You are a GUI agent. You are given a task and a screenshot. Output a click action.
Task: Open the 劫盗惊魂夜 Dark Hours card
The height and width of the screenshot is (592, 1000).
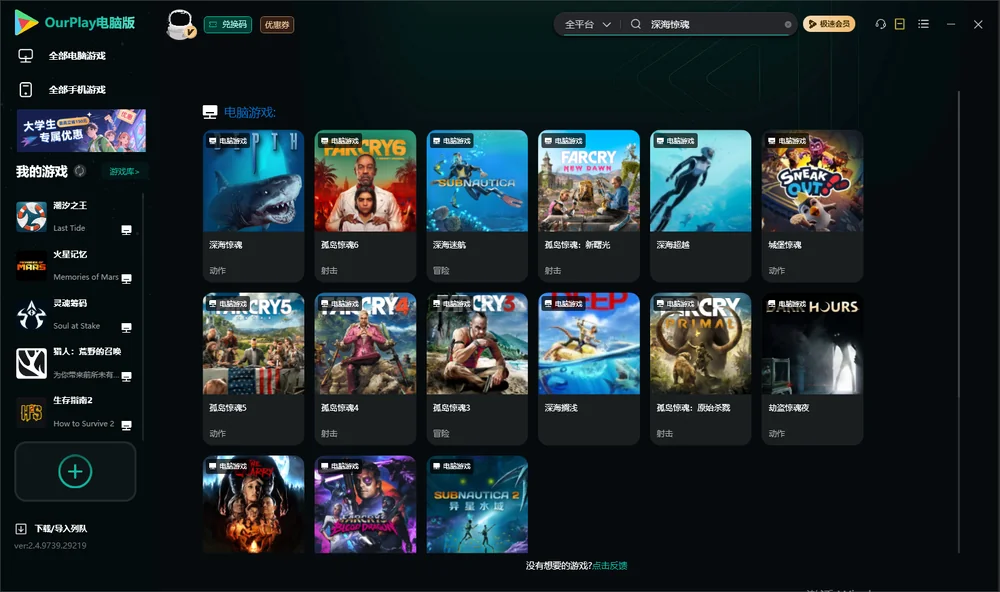tap(812, 369)
